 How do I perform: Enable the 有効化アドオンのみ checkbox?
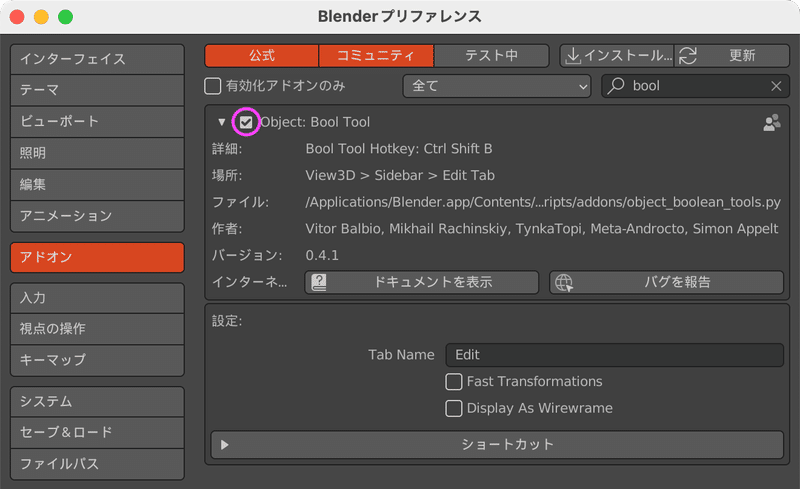point(212,86)
